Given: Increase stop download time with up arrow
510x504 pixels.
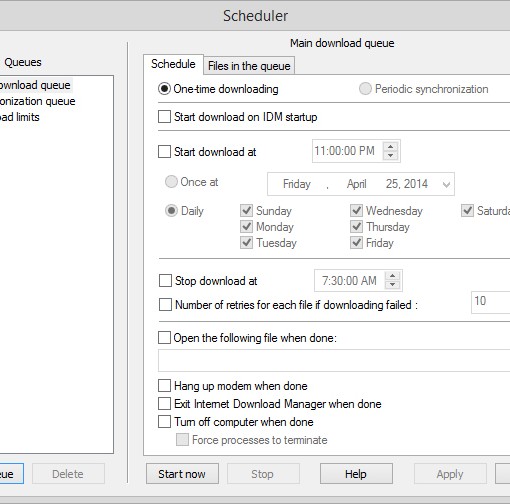Looking at the screenshot, I should [x=392, y=276].
